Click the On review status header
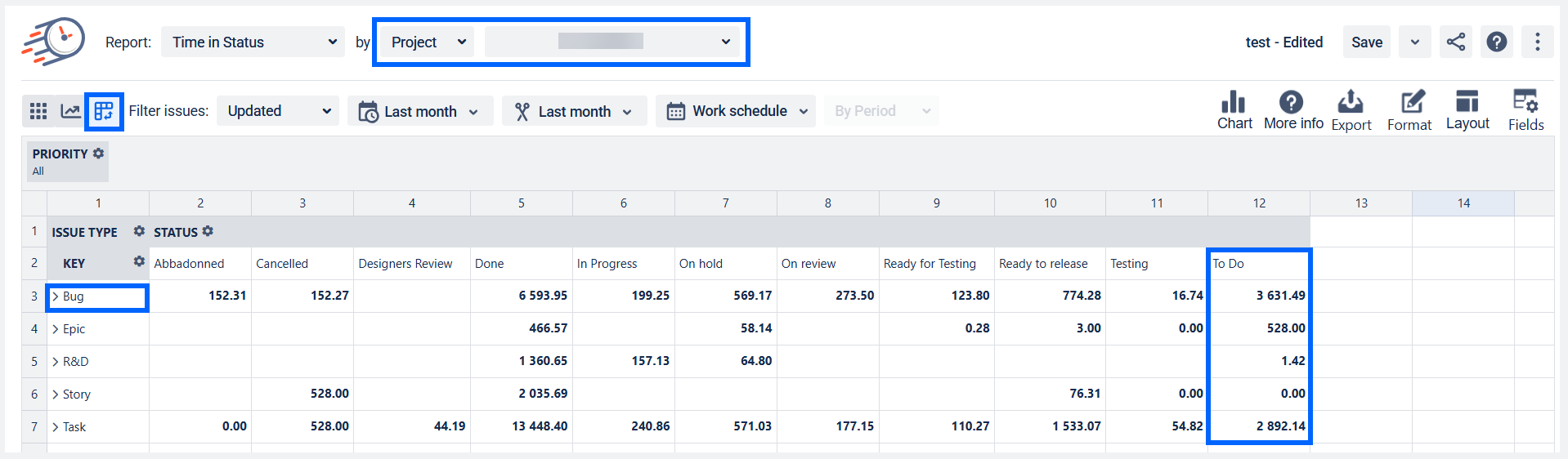 tap(828, 264)
